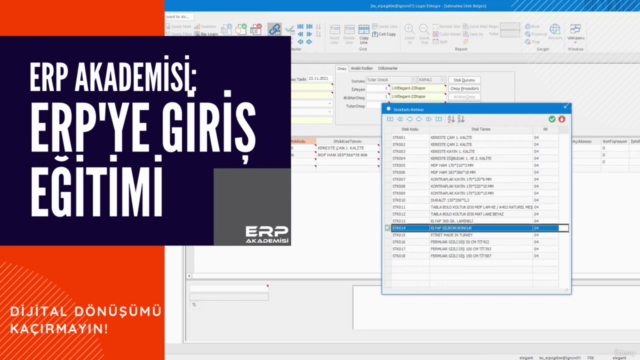The image size is (640, 360).
Task: Click the Insert Line grid icon
Action: point(335,34)
